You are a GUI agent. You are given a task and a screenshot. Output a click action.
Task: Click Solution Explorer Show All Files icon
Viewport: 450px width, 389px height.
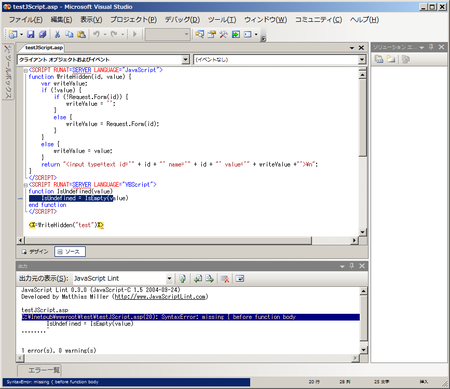391,59
